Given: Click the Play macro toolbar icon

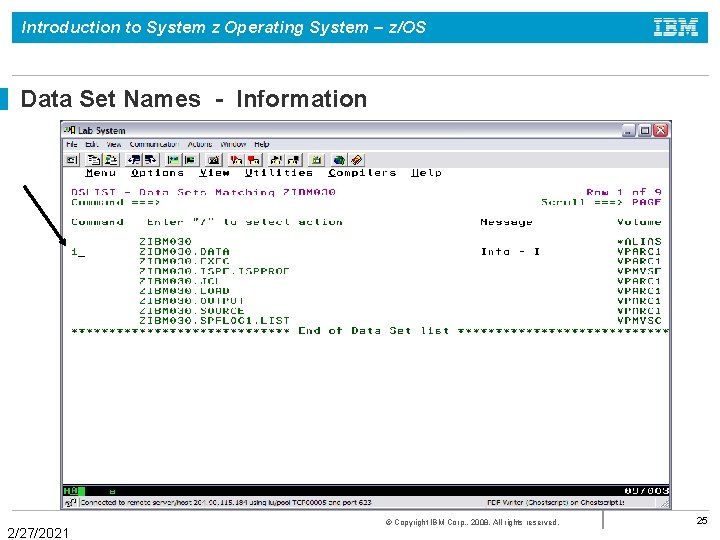Looking at the screenshot, I should click(276, 160).
